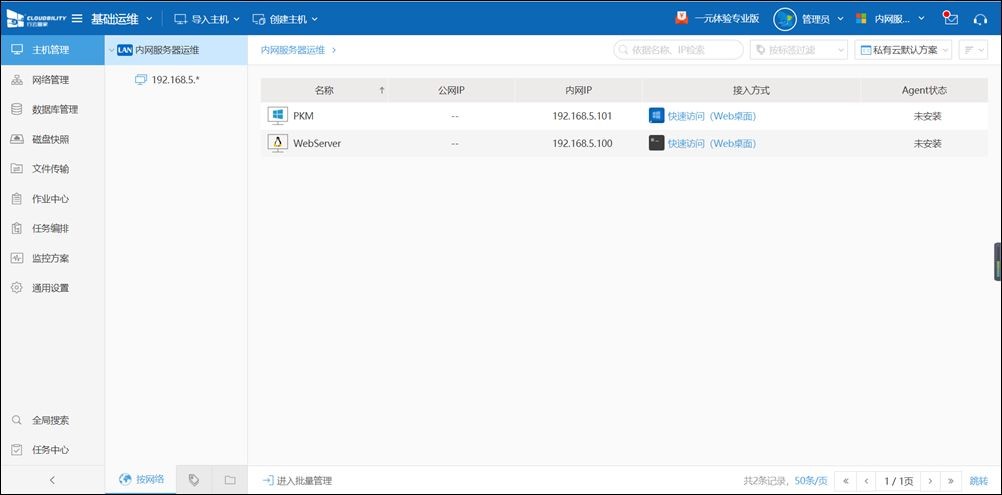Click the hamburger menu icon beside the logo

[78, 18]
